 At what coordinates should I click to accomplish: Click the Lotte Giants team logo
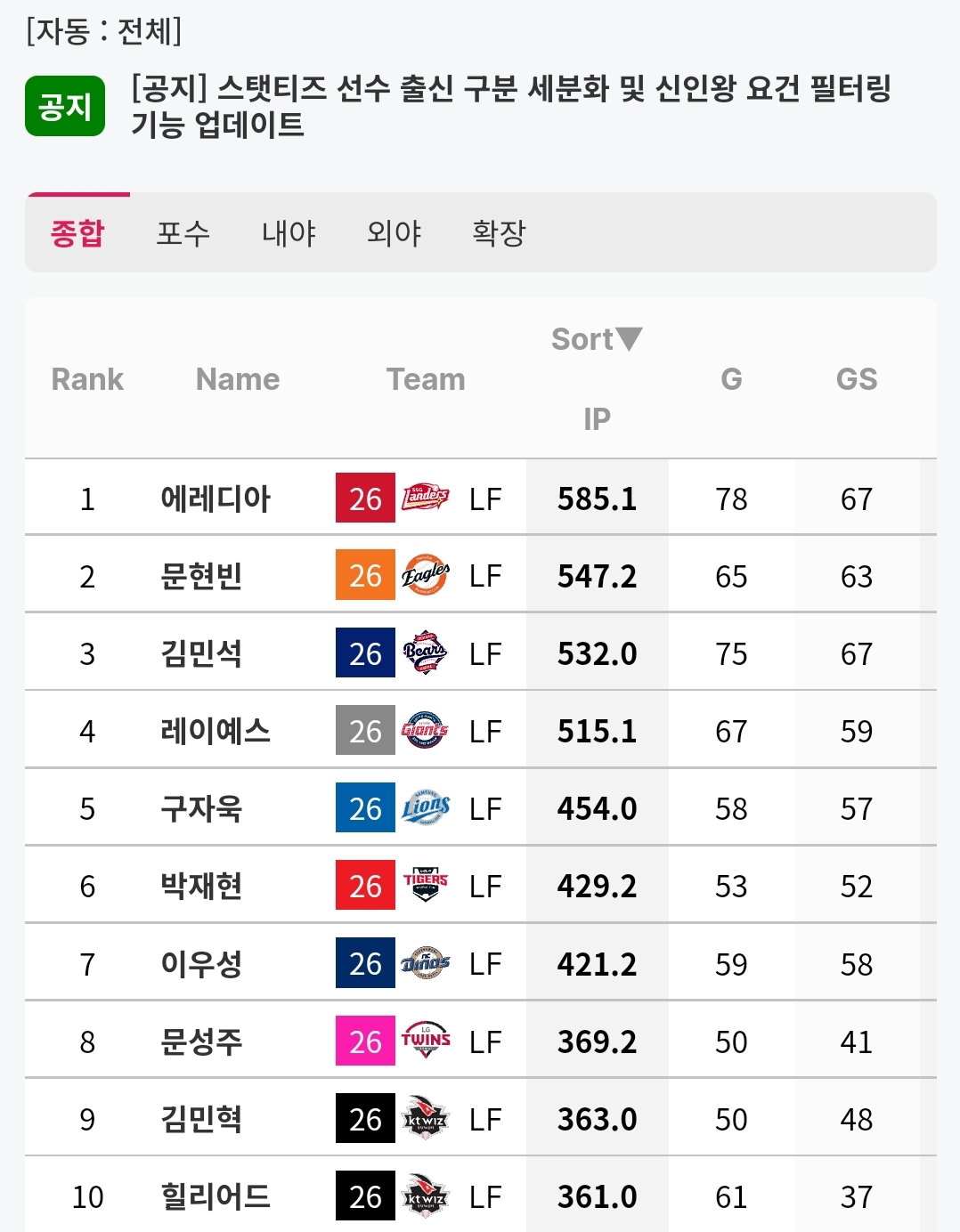click(426, 730)
